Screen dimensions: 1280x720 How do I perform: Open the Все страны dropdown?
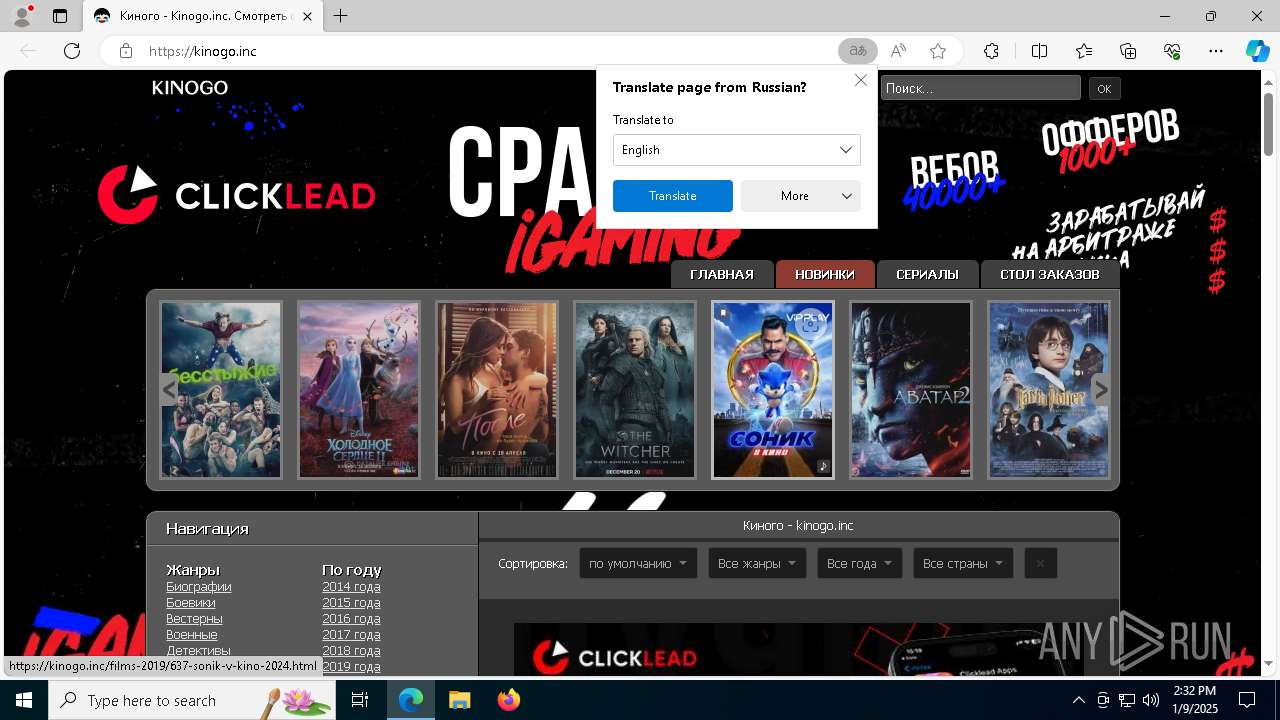point(963,563)
